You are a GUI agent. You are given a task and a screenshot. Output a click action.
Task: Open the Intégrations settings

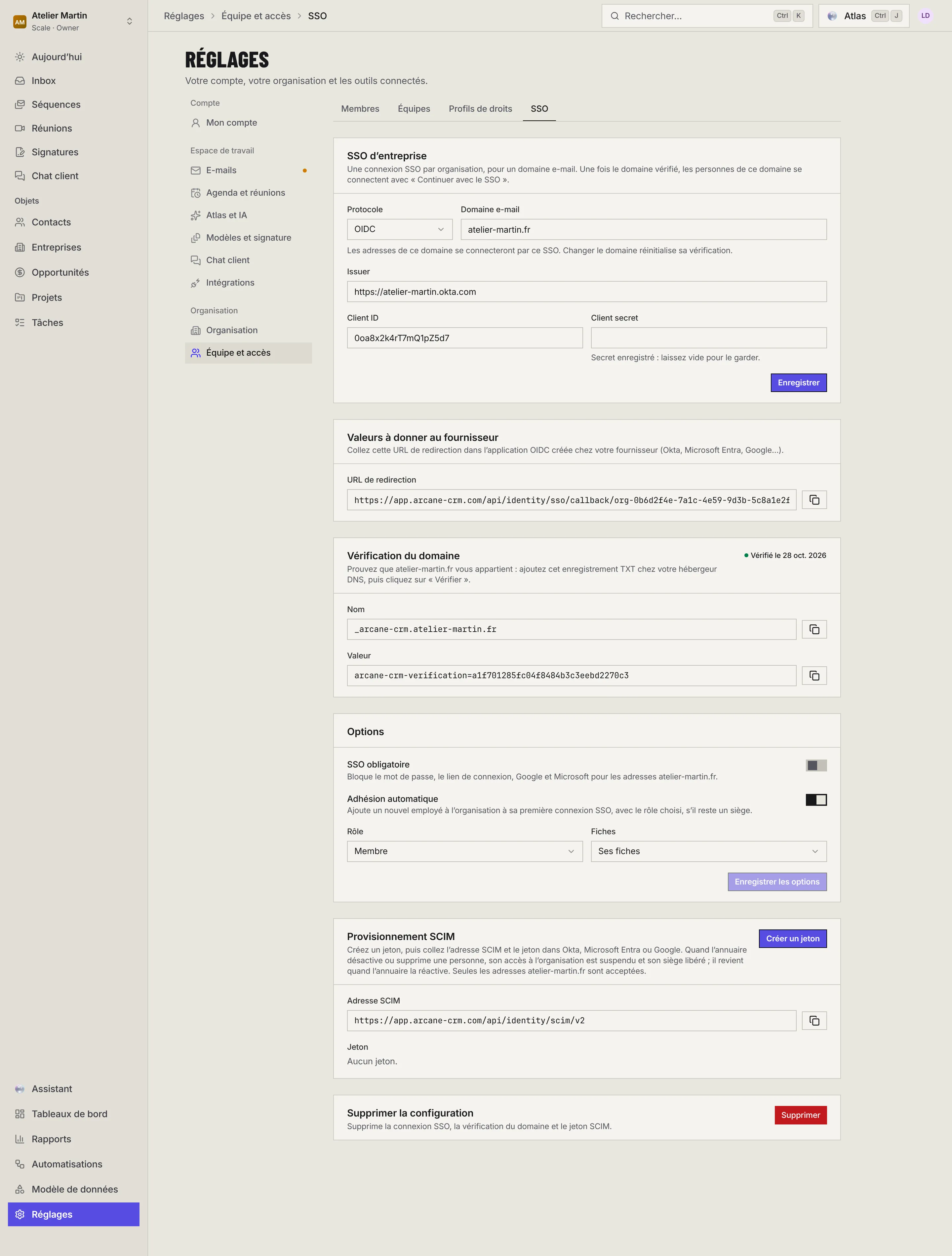248,283
